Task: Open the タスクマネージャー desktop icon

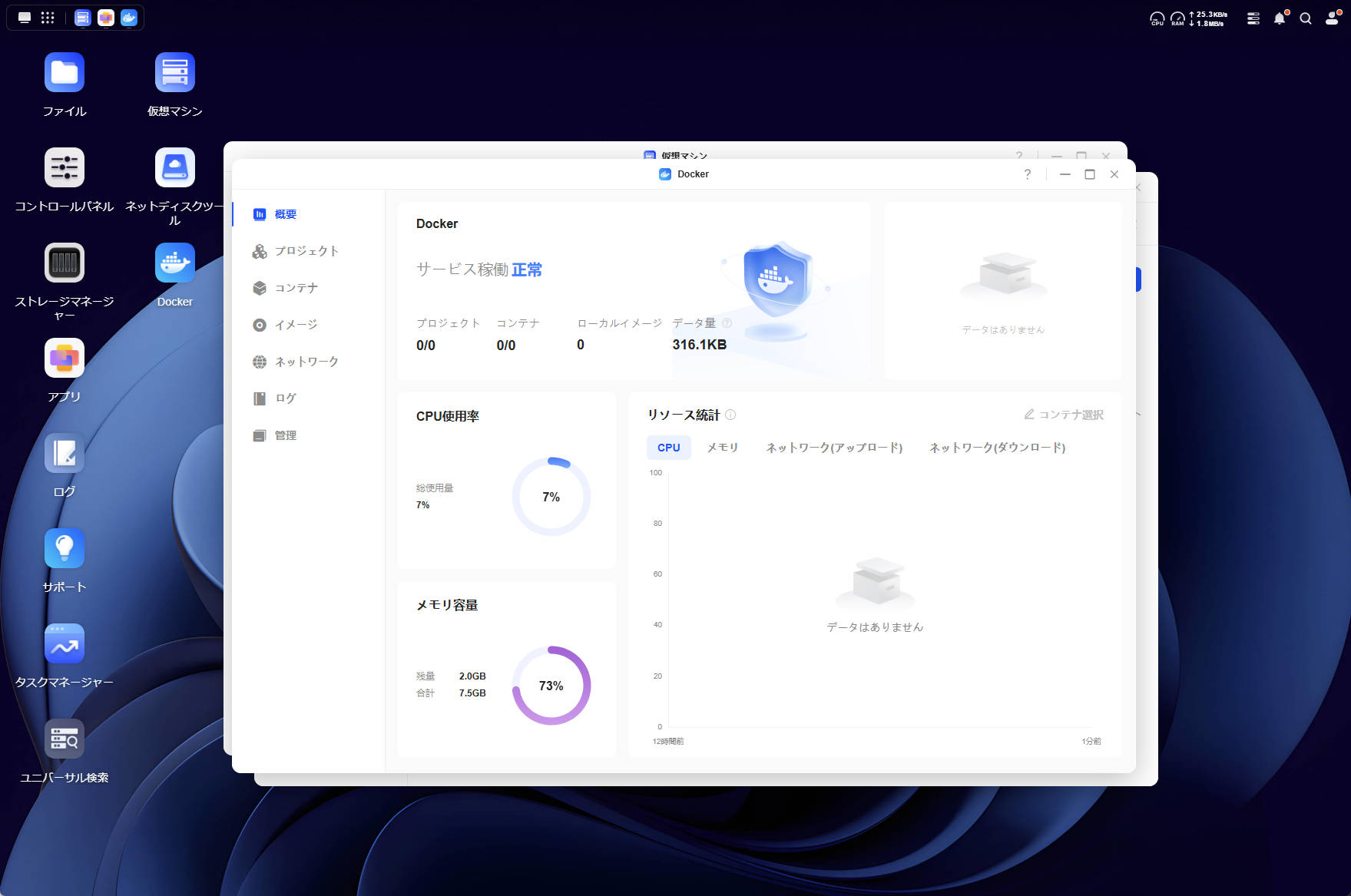Action: pyautogui.click(x=65, y=643)
